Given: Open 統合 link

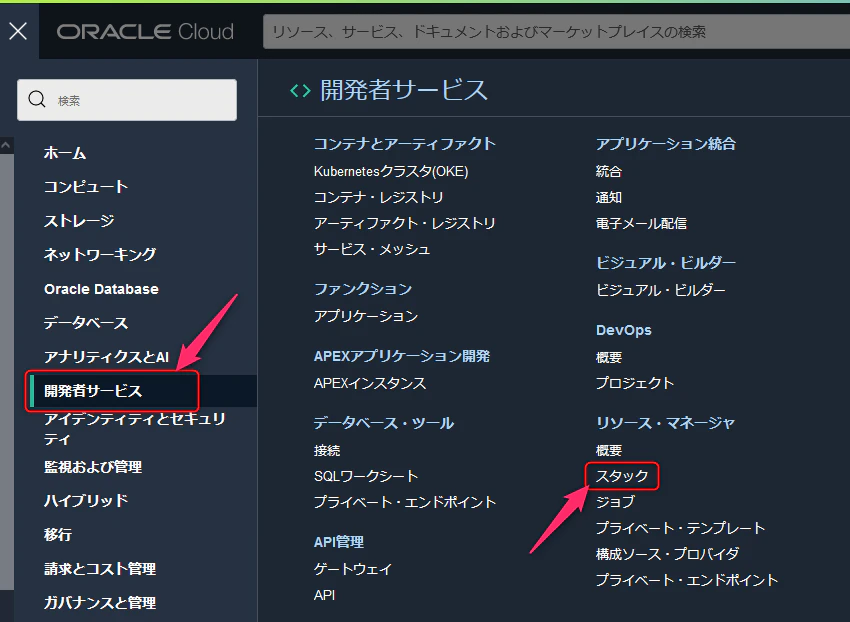Looking at the screenshot, I should point(609,171).
